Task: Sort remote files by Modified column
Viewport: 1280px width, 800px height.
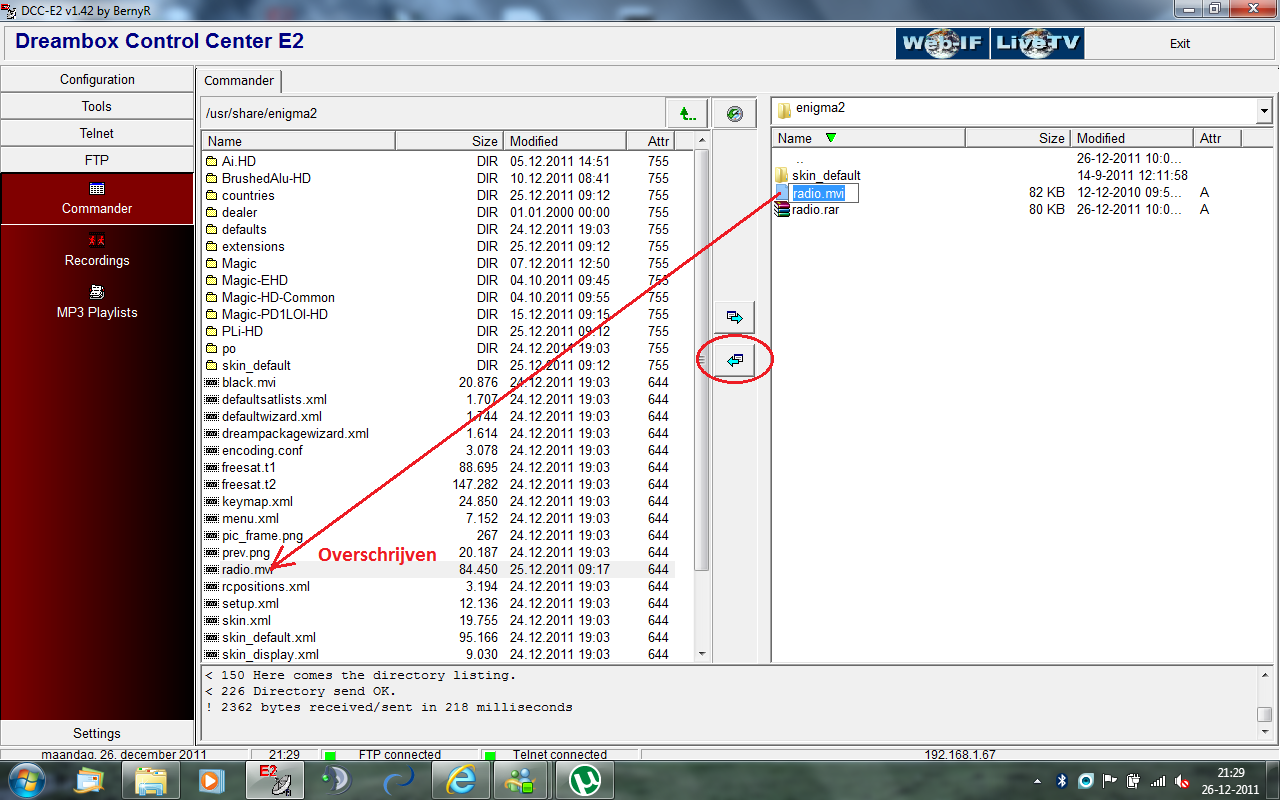Action: (x=564, y=141)
